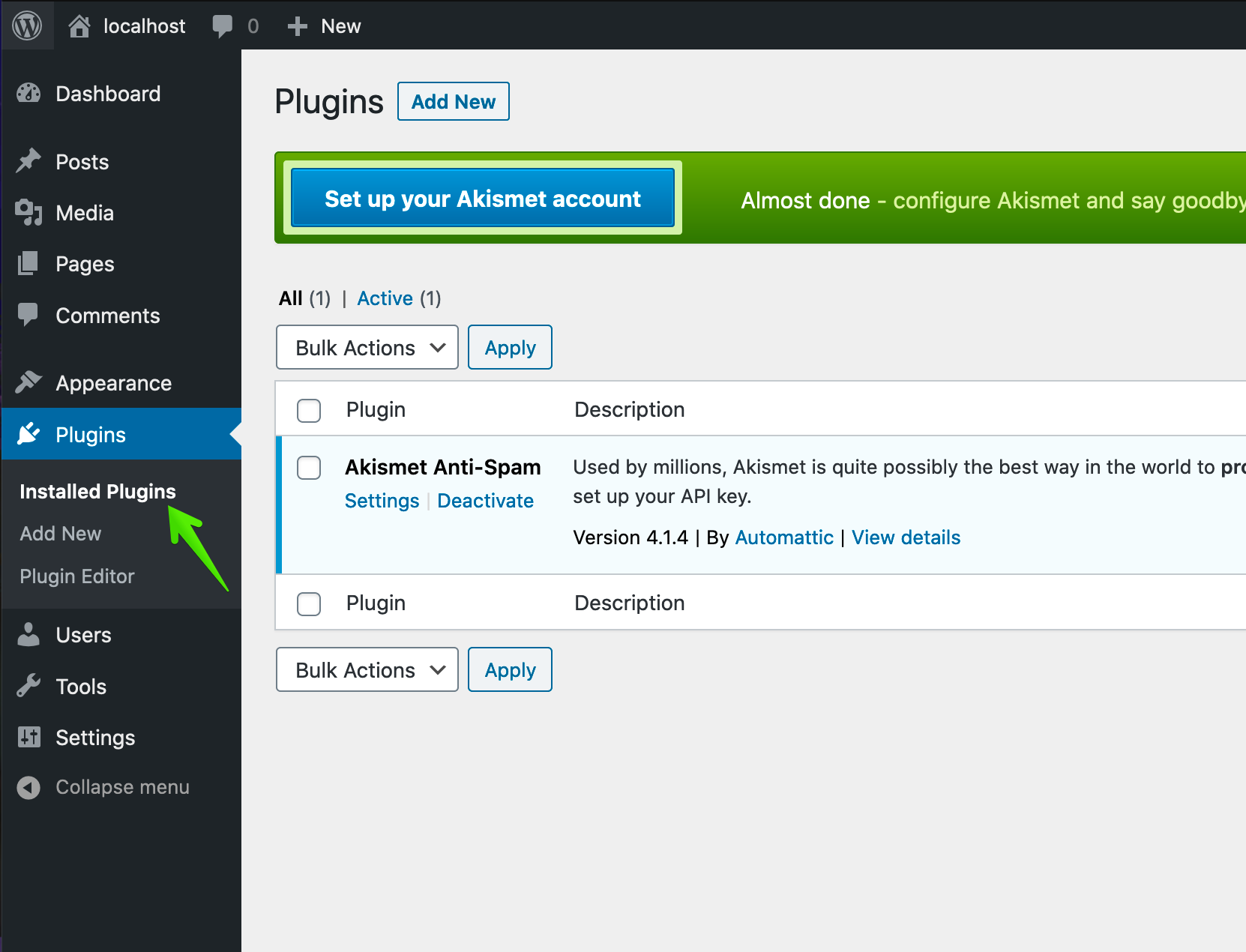Click the Settings sliders icon
This screenshot has height=952, width=1246.
click(28, 738)
